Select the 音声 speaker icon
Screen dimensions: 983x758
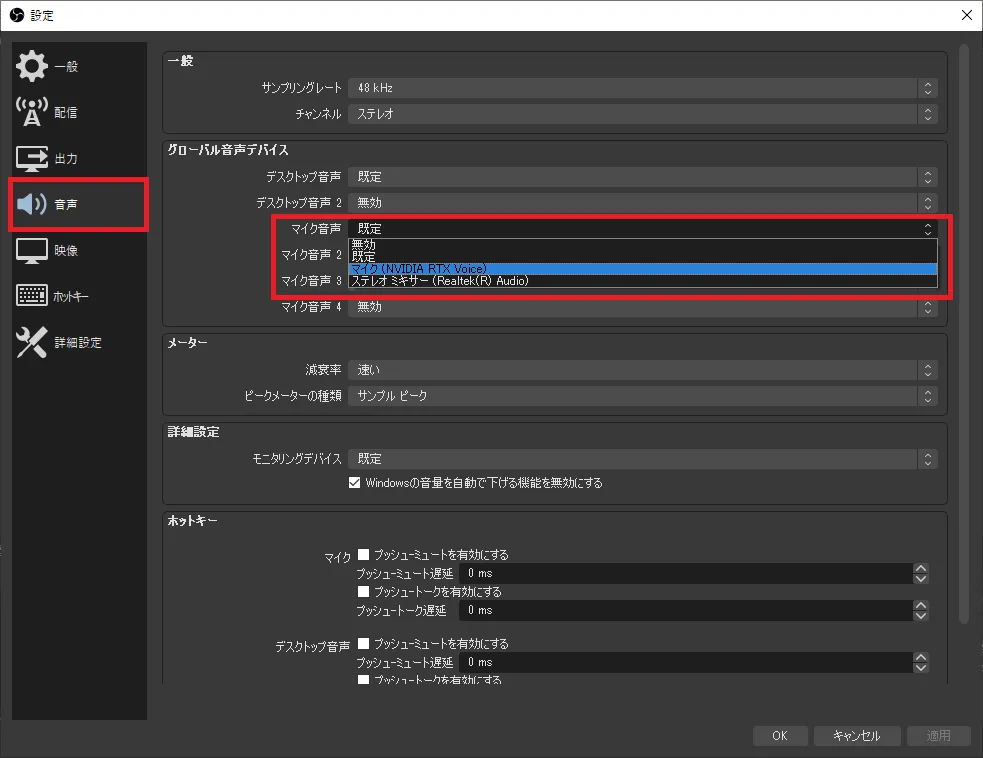point(31,204)
